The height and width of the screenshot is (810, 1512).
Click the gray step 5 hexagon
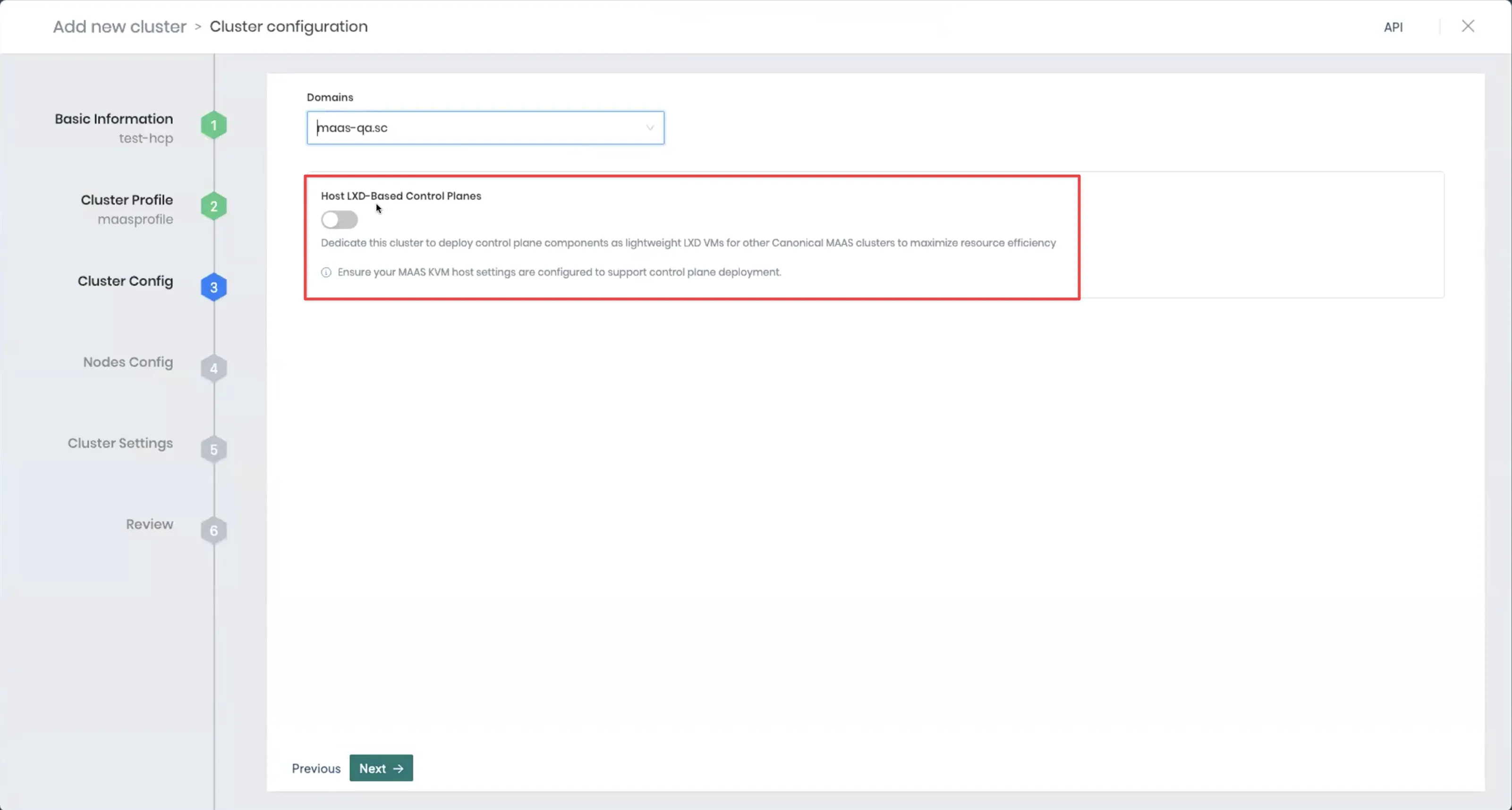point(213,449)
